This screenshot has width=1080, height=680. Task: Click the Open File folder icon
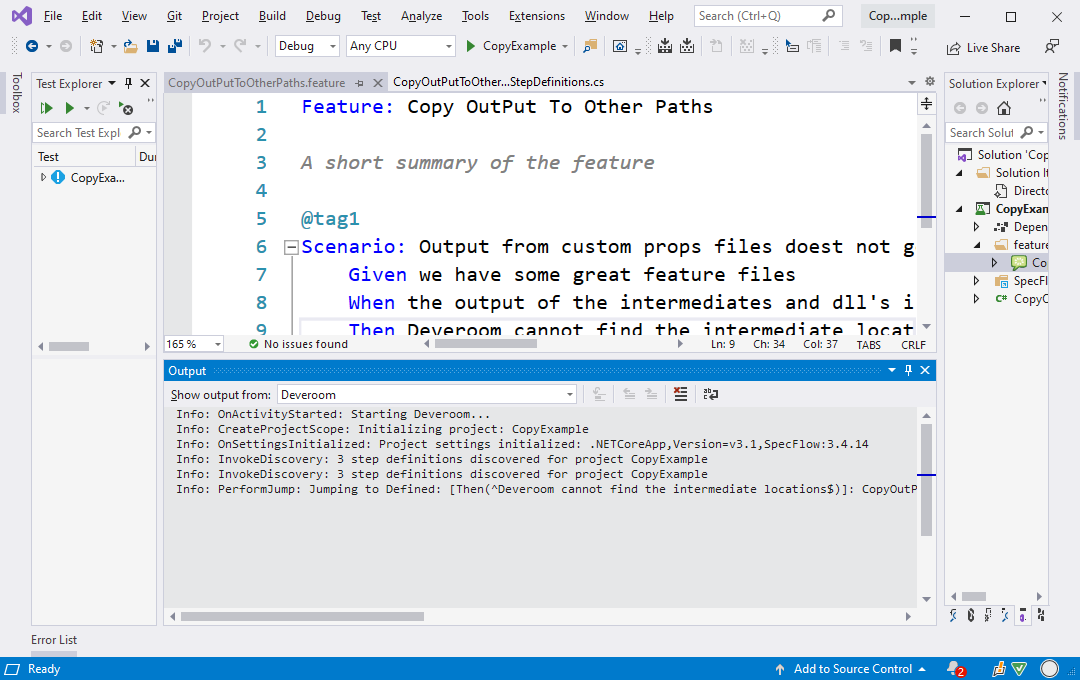tap(130, 46)
